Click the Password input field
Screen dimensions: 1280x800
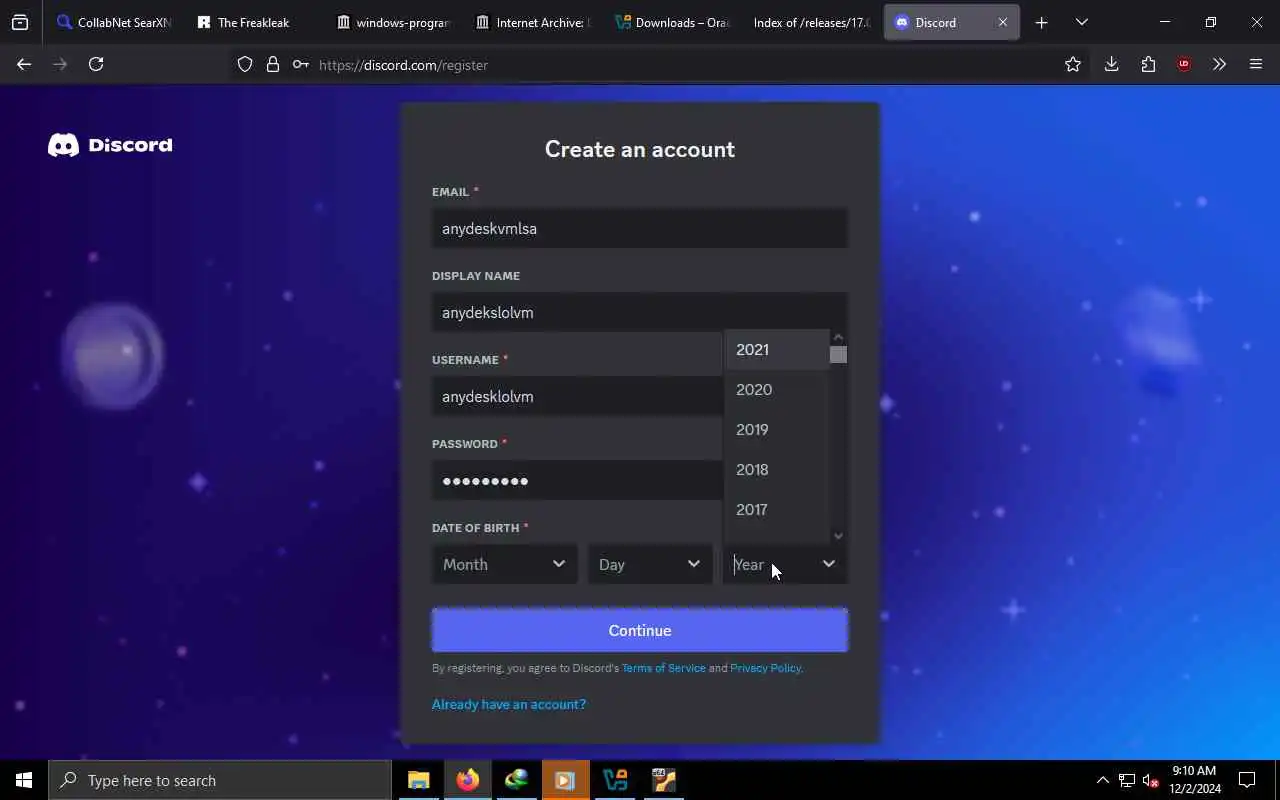tap(578, 480)
